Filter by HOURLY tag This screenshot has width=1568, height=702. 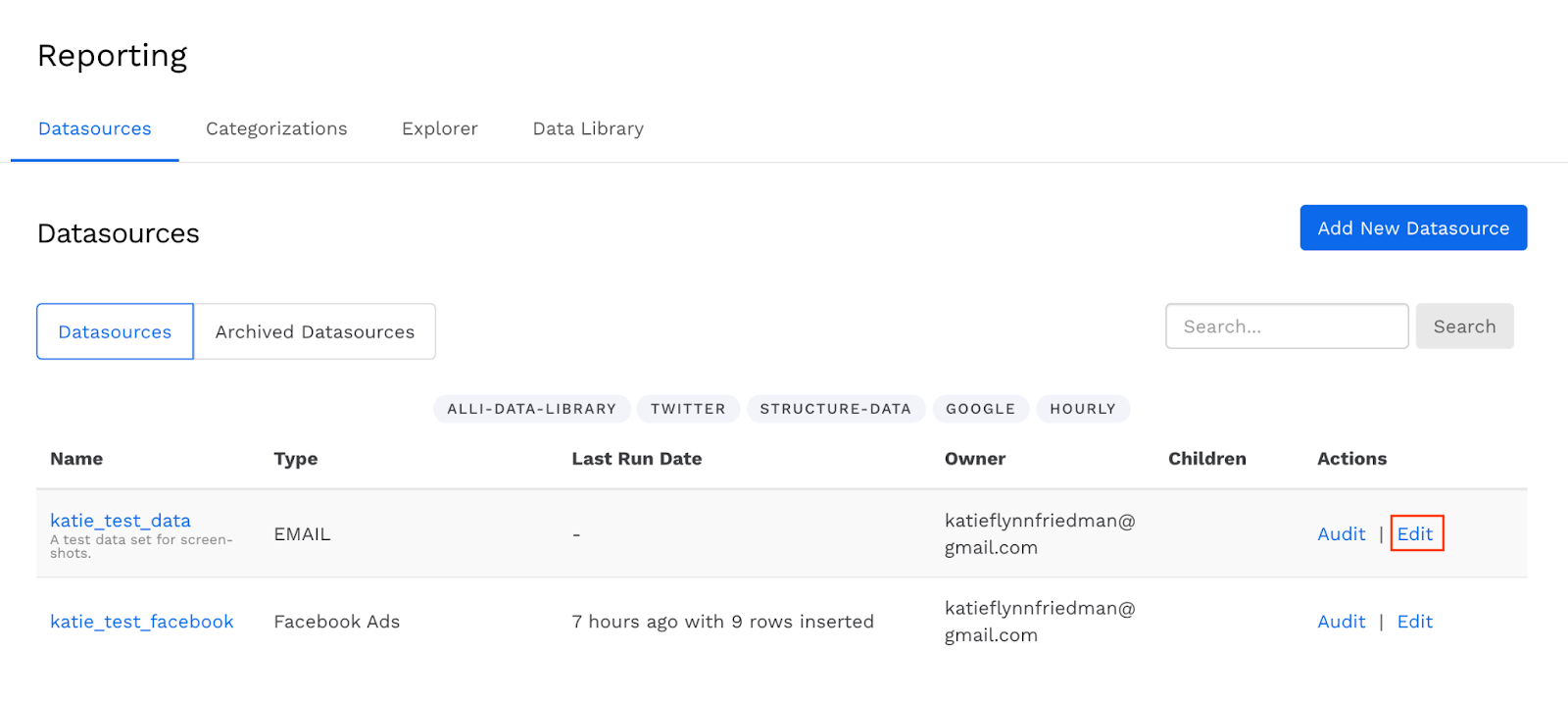pyautogui.click(x=1083, y=409)
